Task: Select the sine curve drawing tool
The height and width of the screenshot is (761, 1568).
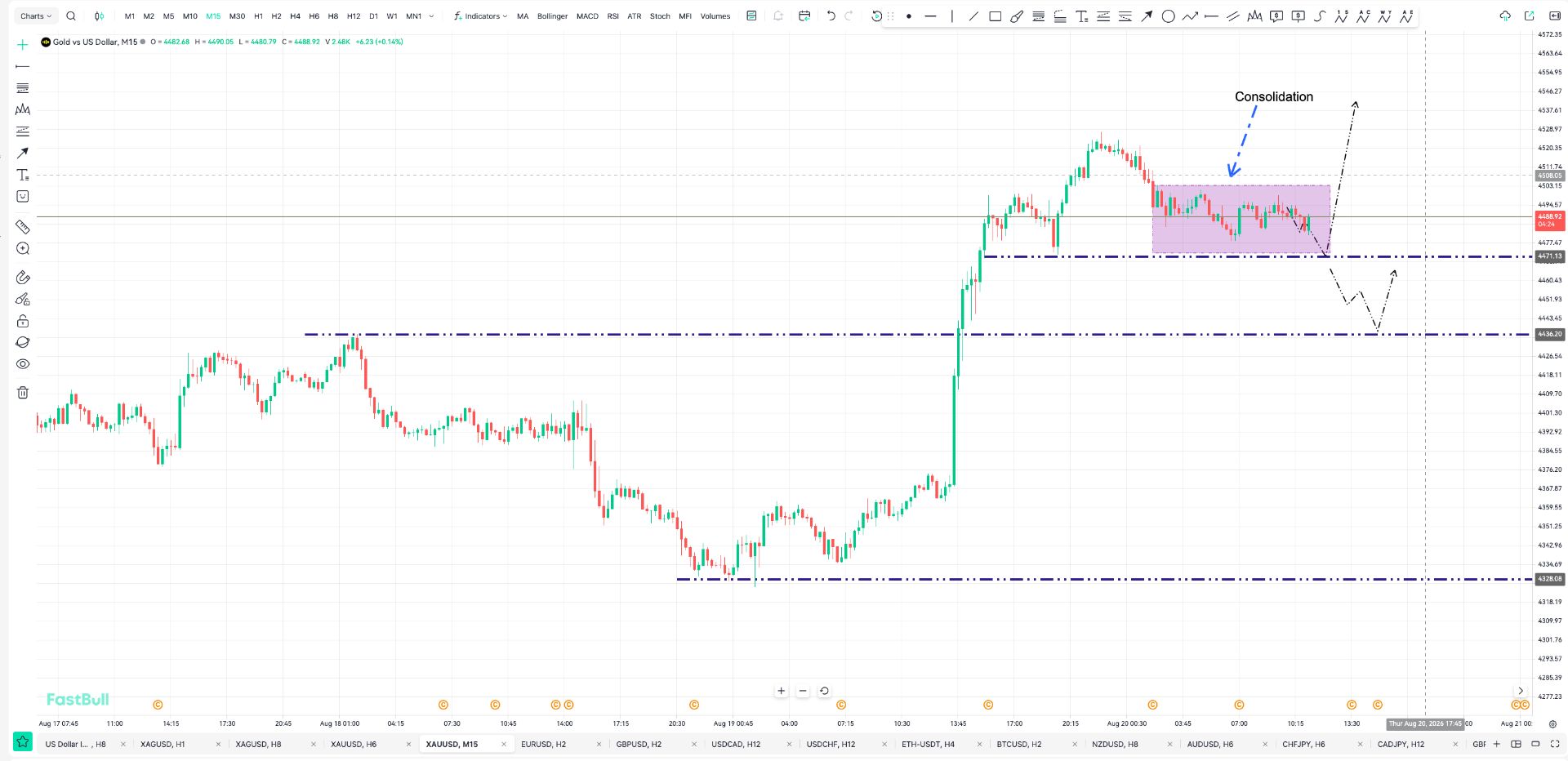Action: pos(1320,16)
